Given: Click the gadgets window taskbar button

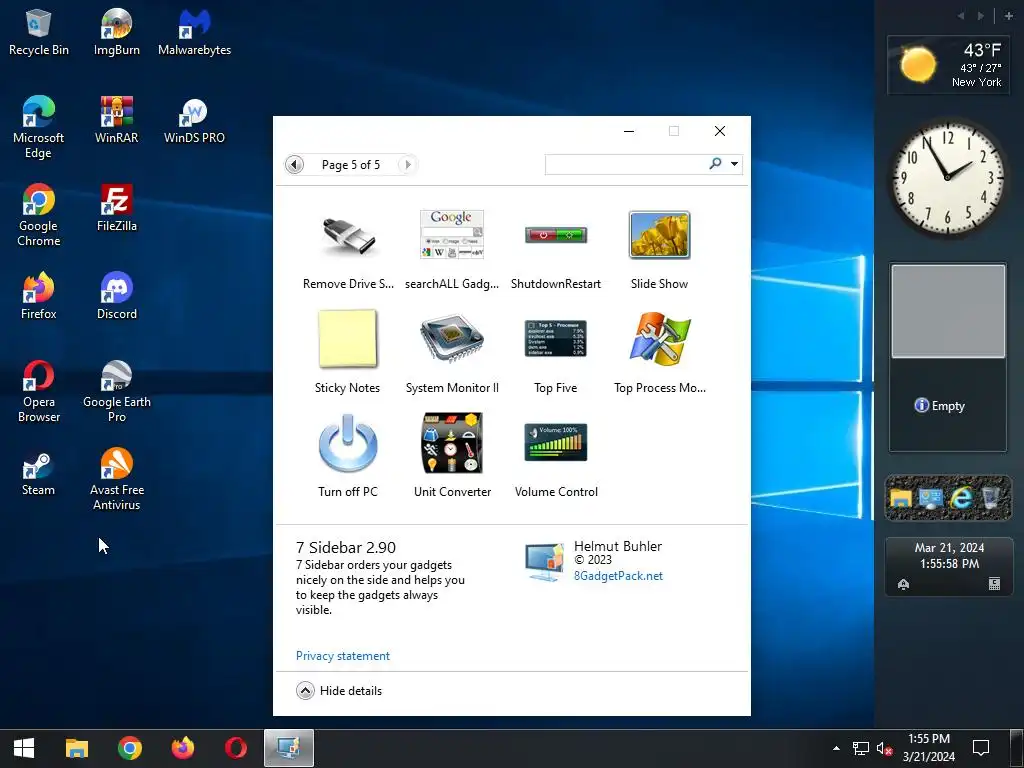Looking at the screenshot, I should coord(289,748).
